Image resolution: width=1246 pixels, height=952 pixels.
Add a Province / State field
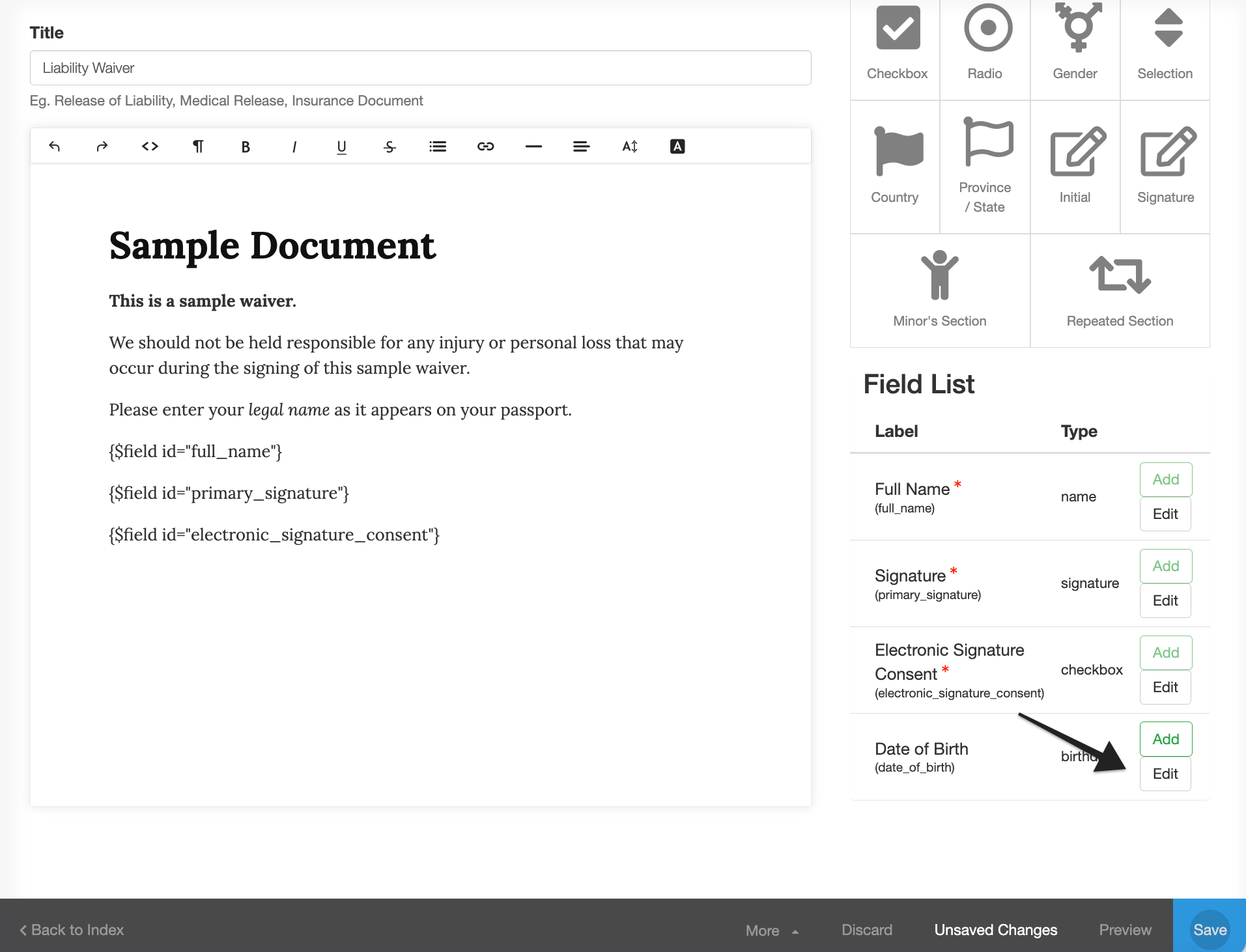985,167
